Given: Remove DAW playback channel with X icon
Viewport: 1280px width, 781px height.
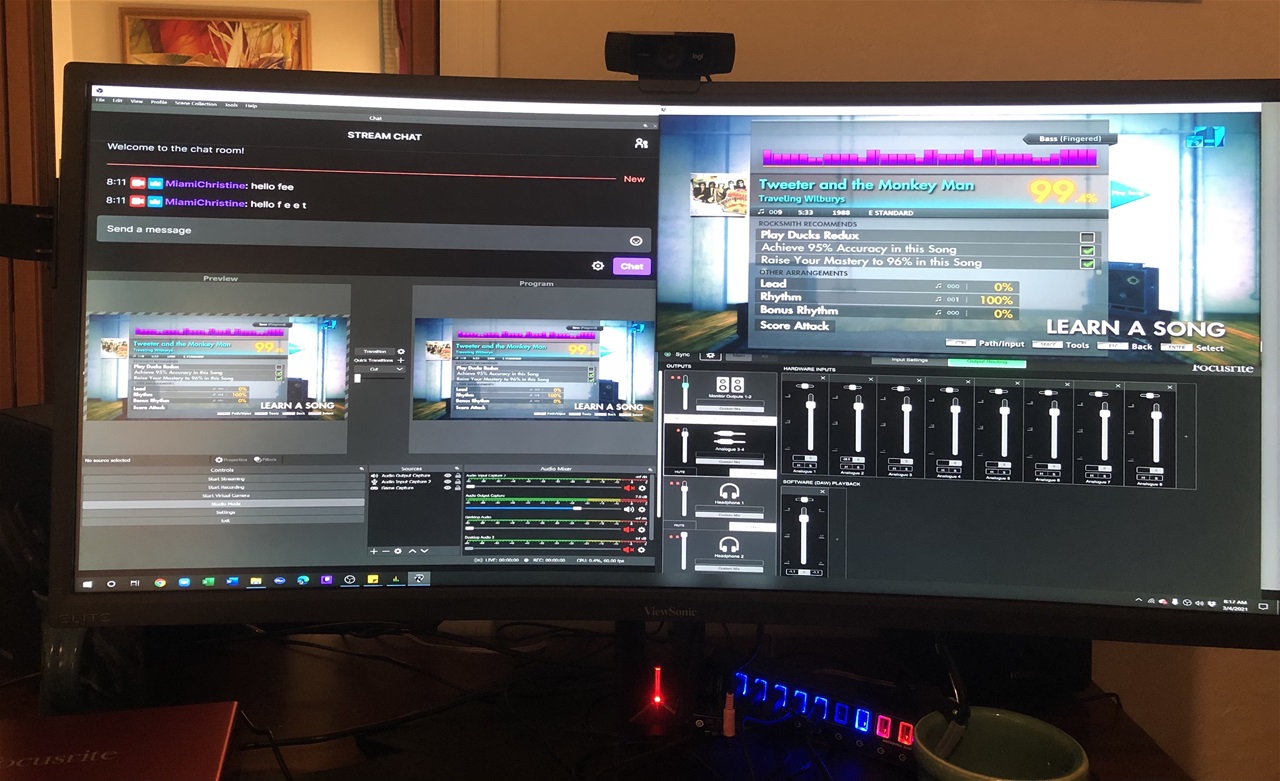Looking at the screenshot, I should tap(822, 491).
